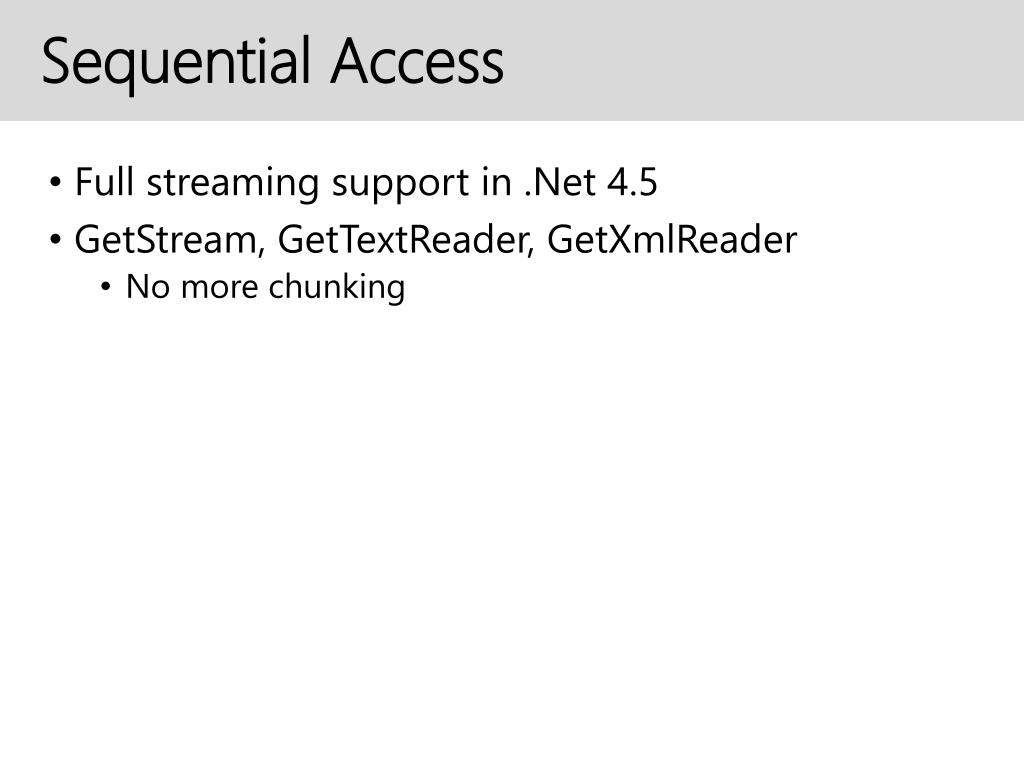Click the word "support" in the first bullet

click(x=400, y=185)
